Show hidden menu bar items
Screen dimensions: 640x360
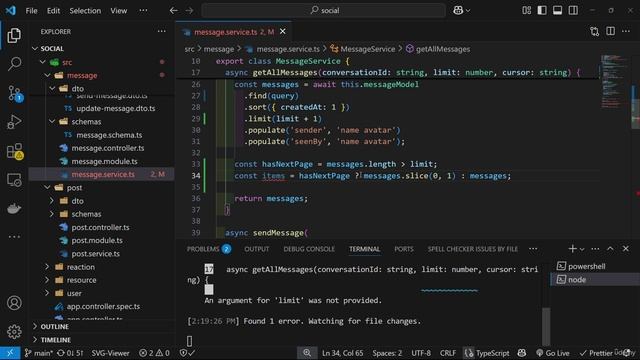143,11
